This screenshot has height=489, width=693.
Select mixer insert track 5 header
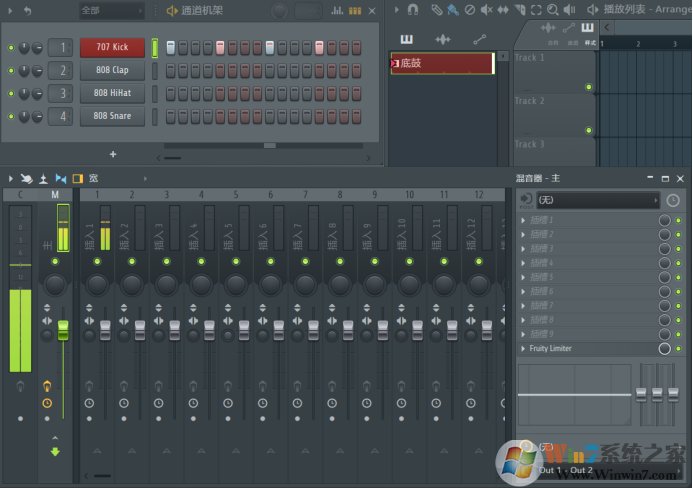[x=235, y=194]
